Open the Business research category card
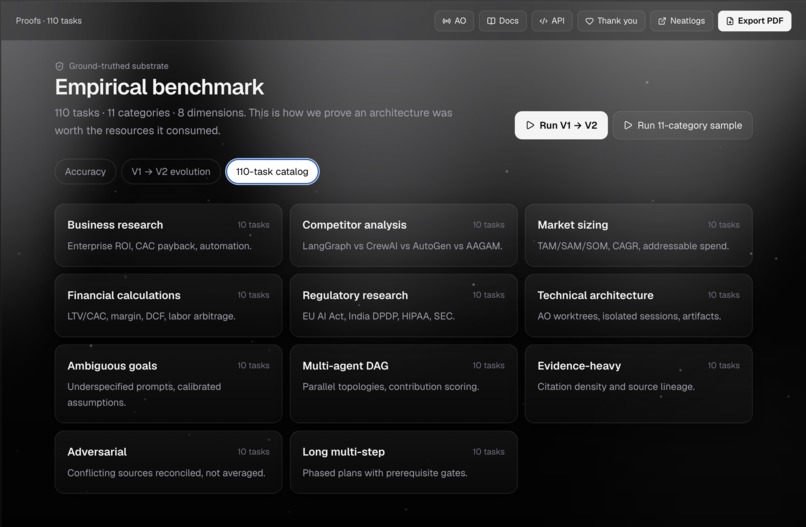 pyautogui.click(x=169, y=235)
